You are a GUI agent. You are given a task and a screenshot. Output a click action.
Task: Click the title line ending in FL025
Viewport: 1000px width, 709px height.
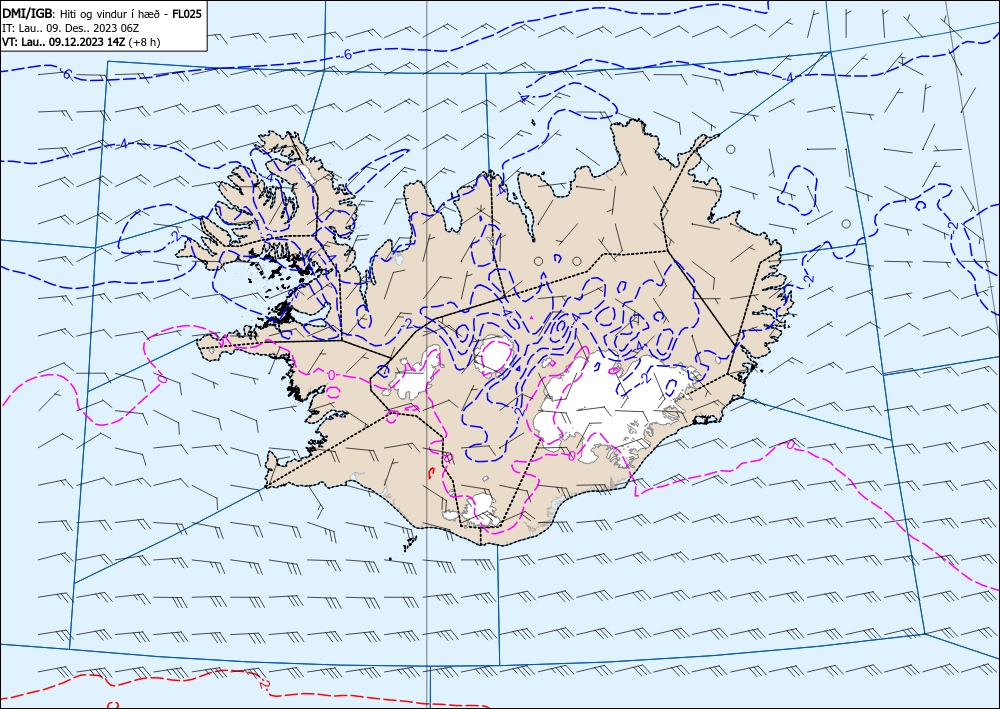pyautogui.click(x=102, y=13)
